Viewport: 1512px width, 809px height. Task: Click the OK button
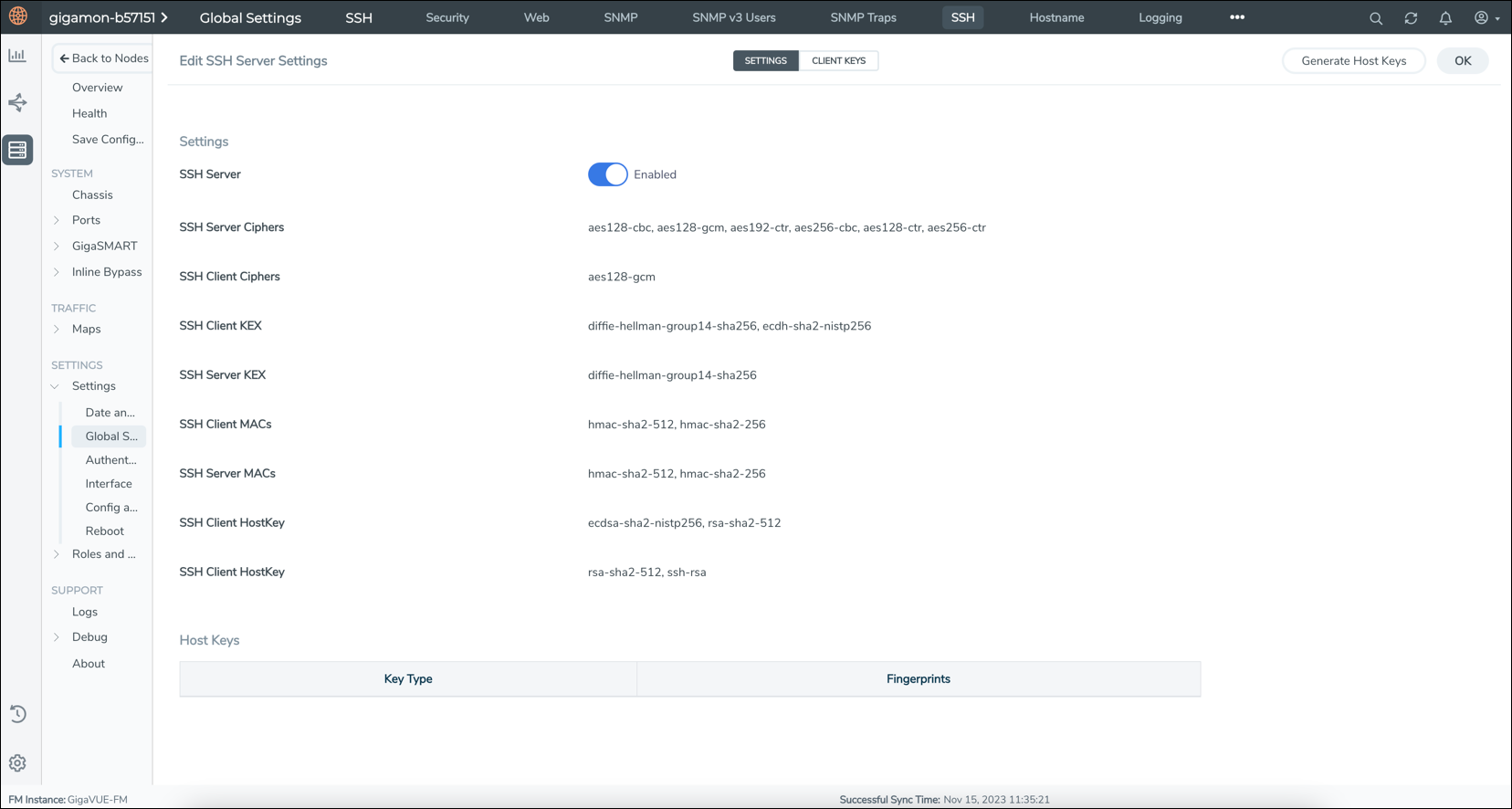coord(1463,61)
